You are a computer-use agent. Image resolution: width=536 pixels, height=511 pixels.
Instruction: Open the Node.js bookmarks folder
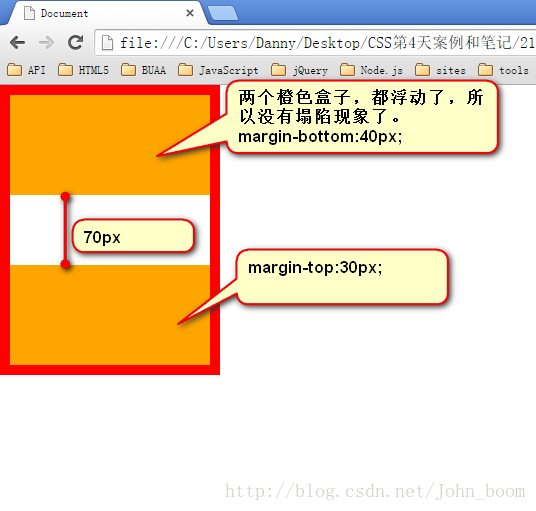click(x=372, y=70)
